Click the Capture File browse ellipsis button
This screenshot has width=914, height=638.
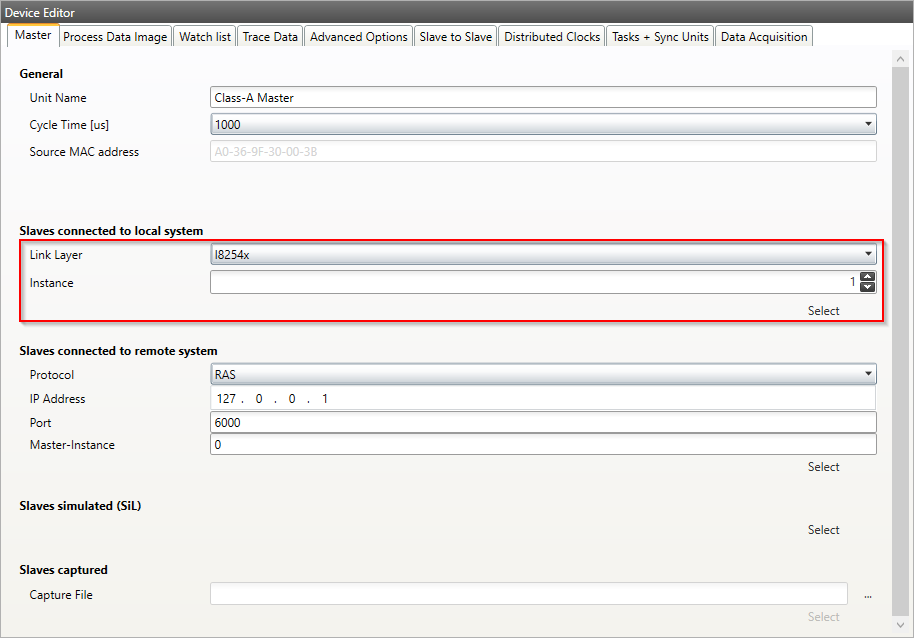point(867,595)
